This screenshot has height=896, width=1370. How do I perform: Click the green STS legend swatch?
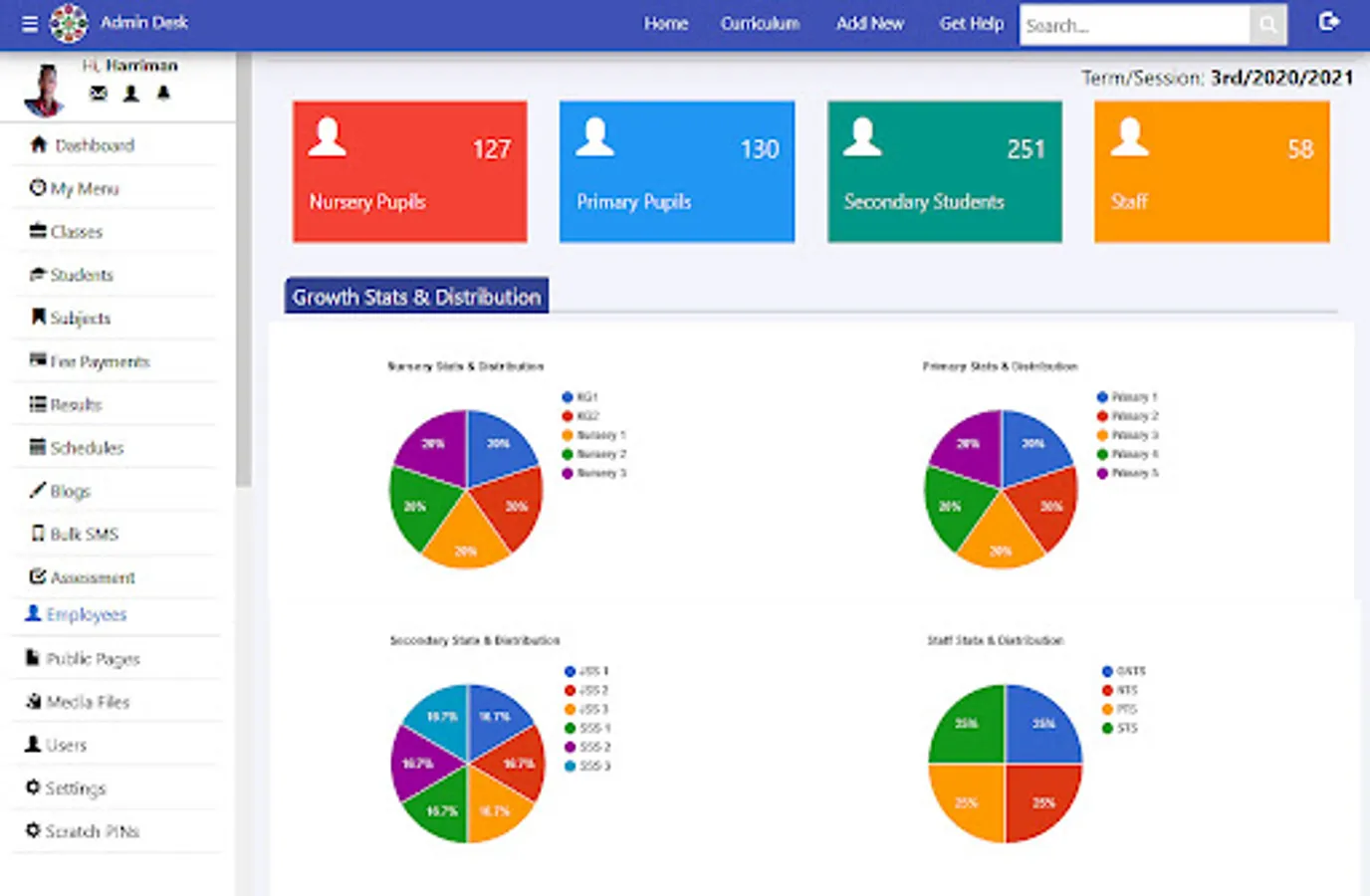point(1107,728)
